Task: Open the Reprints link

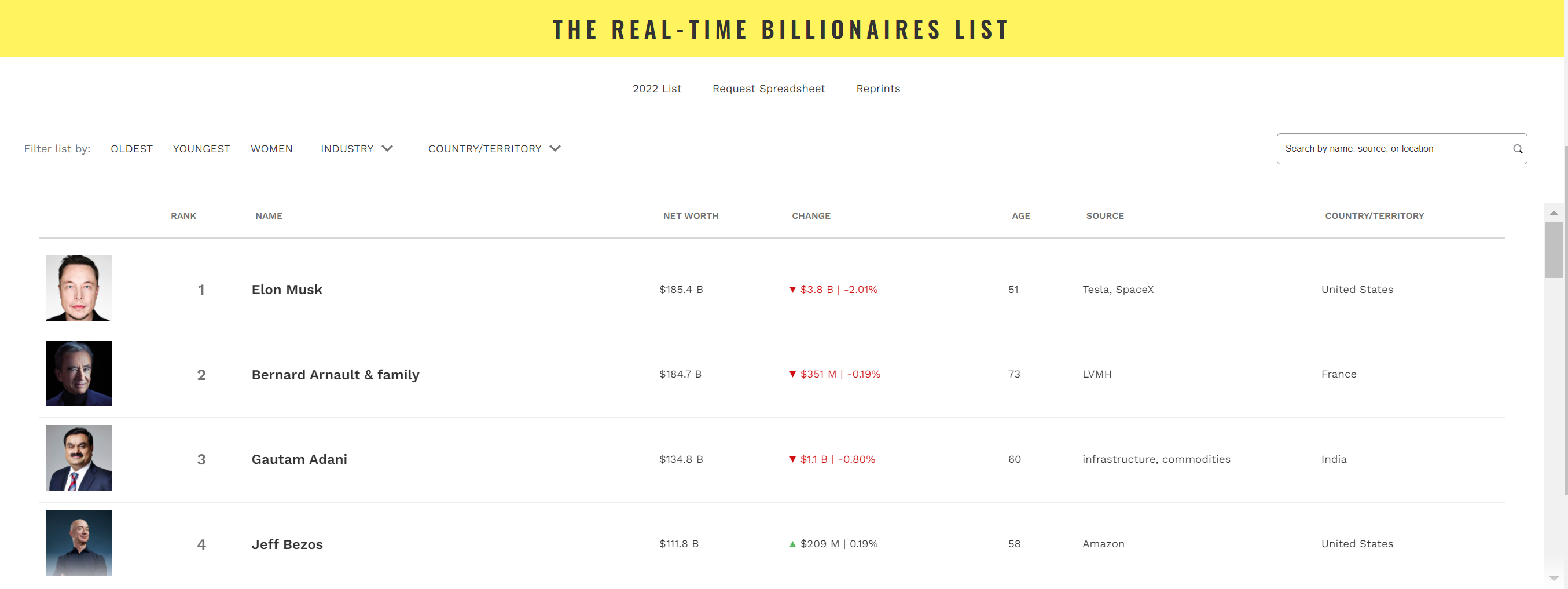Action: click(877, 88)
